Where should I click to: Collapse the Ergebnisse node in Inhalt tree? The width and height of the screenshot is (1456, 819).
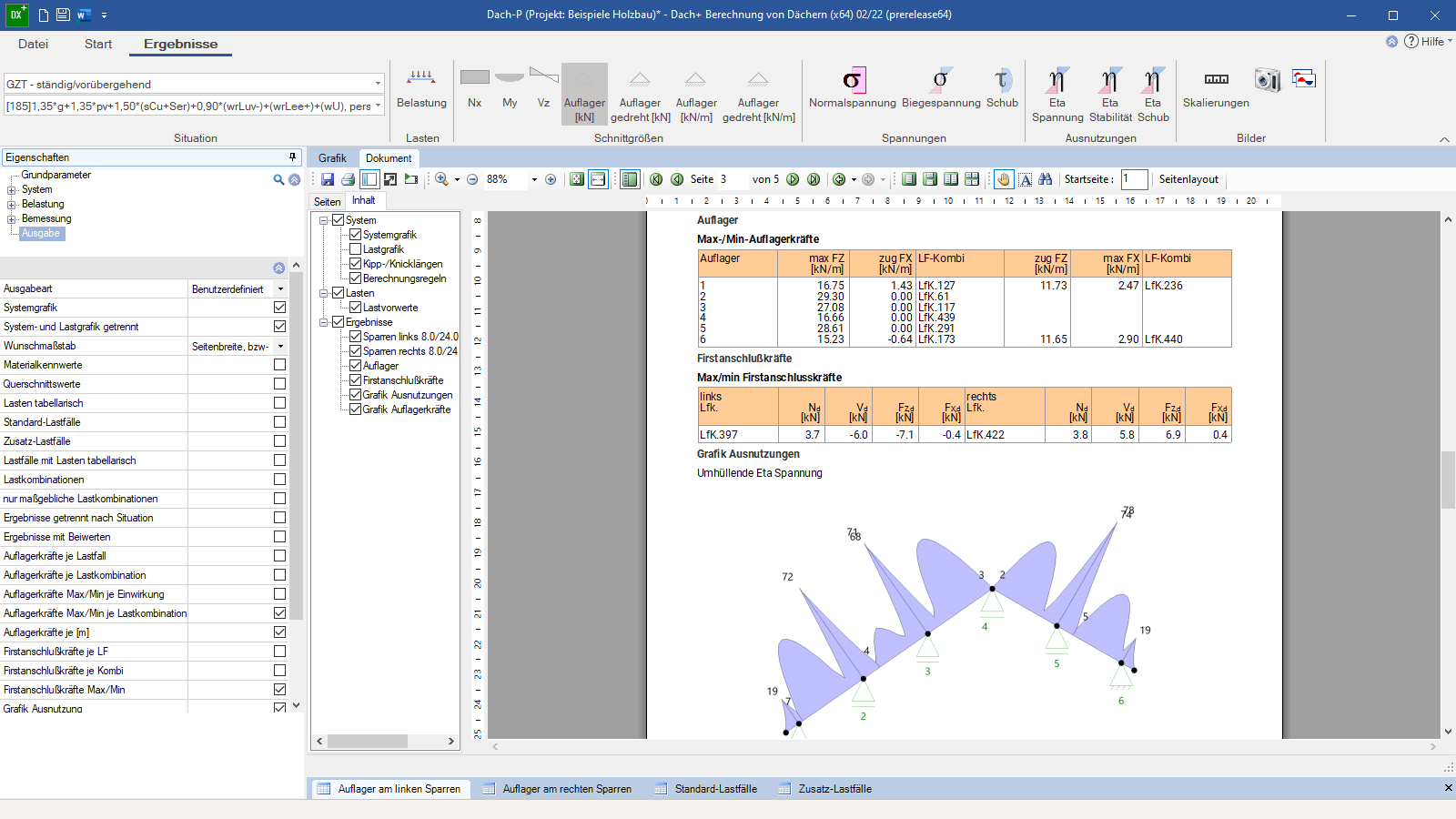point(323,322)
